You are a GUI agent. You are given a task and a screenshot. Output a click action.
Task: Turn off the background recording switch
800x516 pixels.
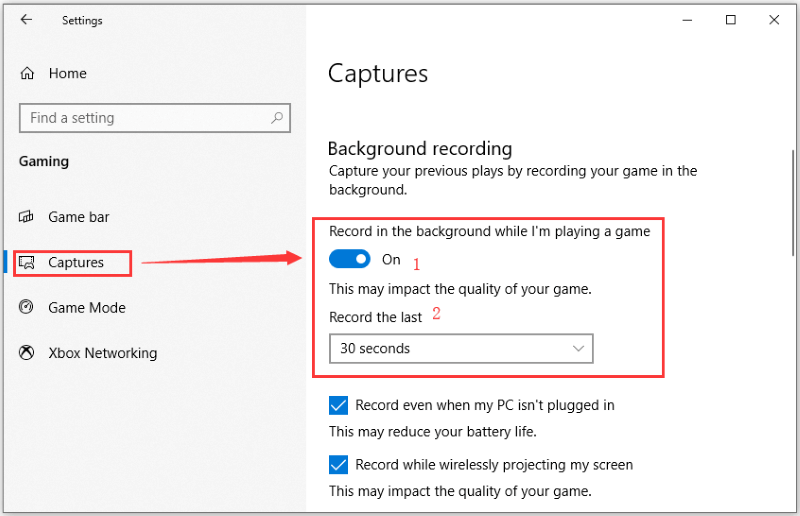[x=350, y=260]
